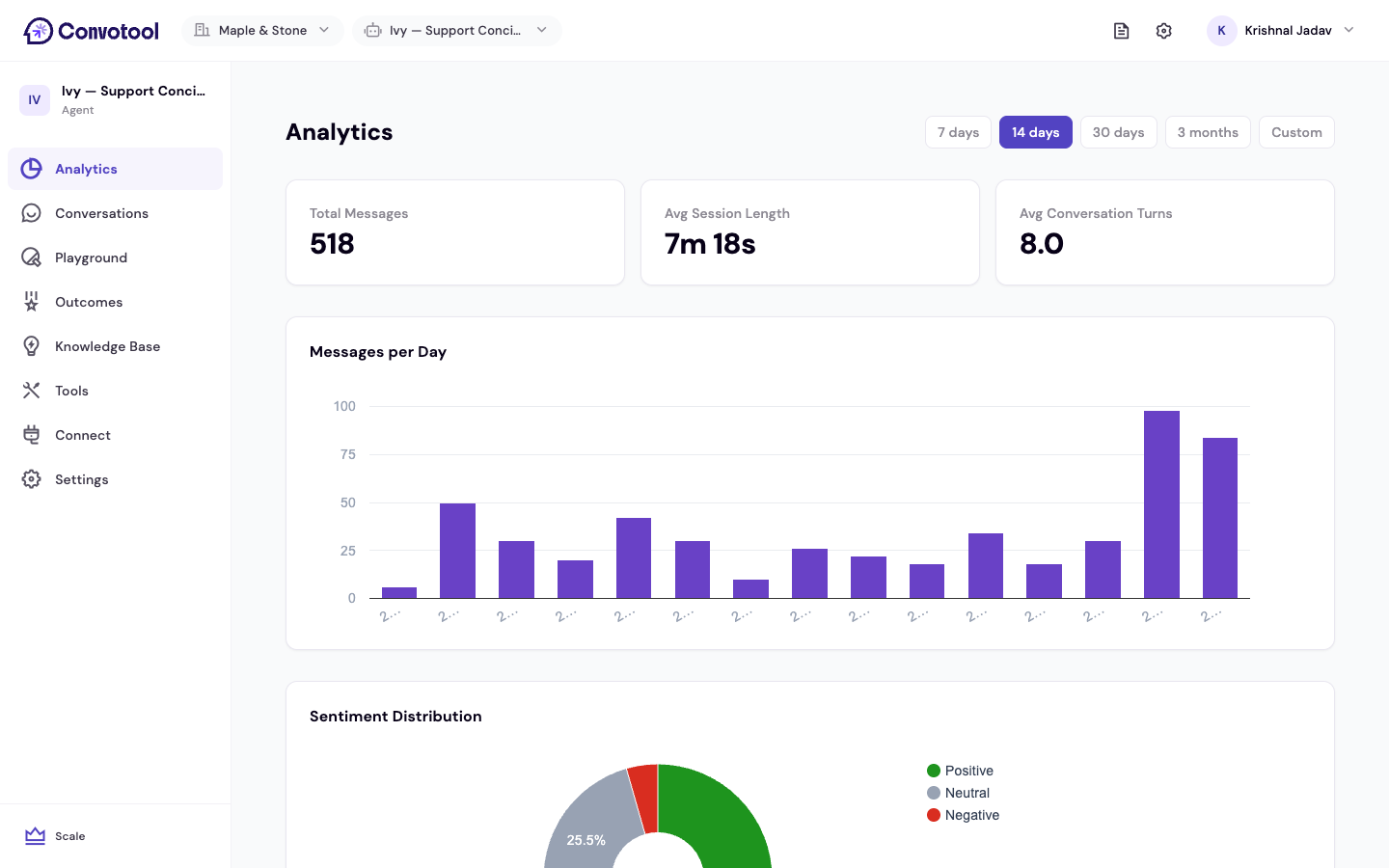Click the Total Messages value 518

[332, 244]
